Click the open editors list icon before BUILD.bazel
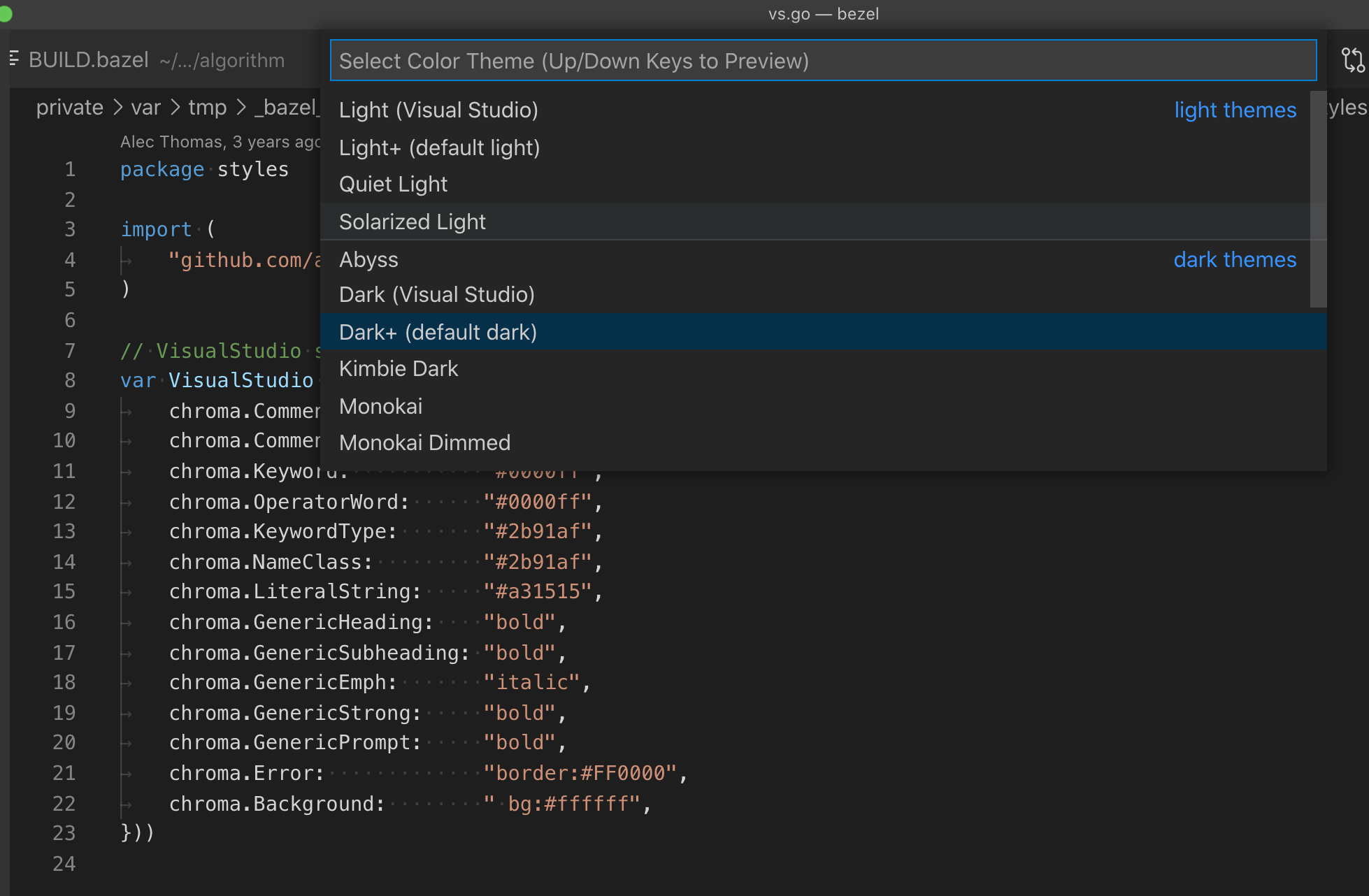This screenshot has height=896, width=1369. pos(14,59)
